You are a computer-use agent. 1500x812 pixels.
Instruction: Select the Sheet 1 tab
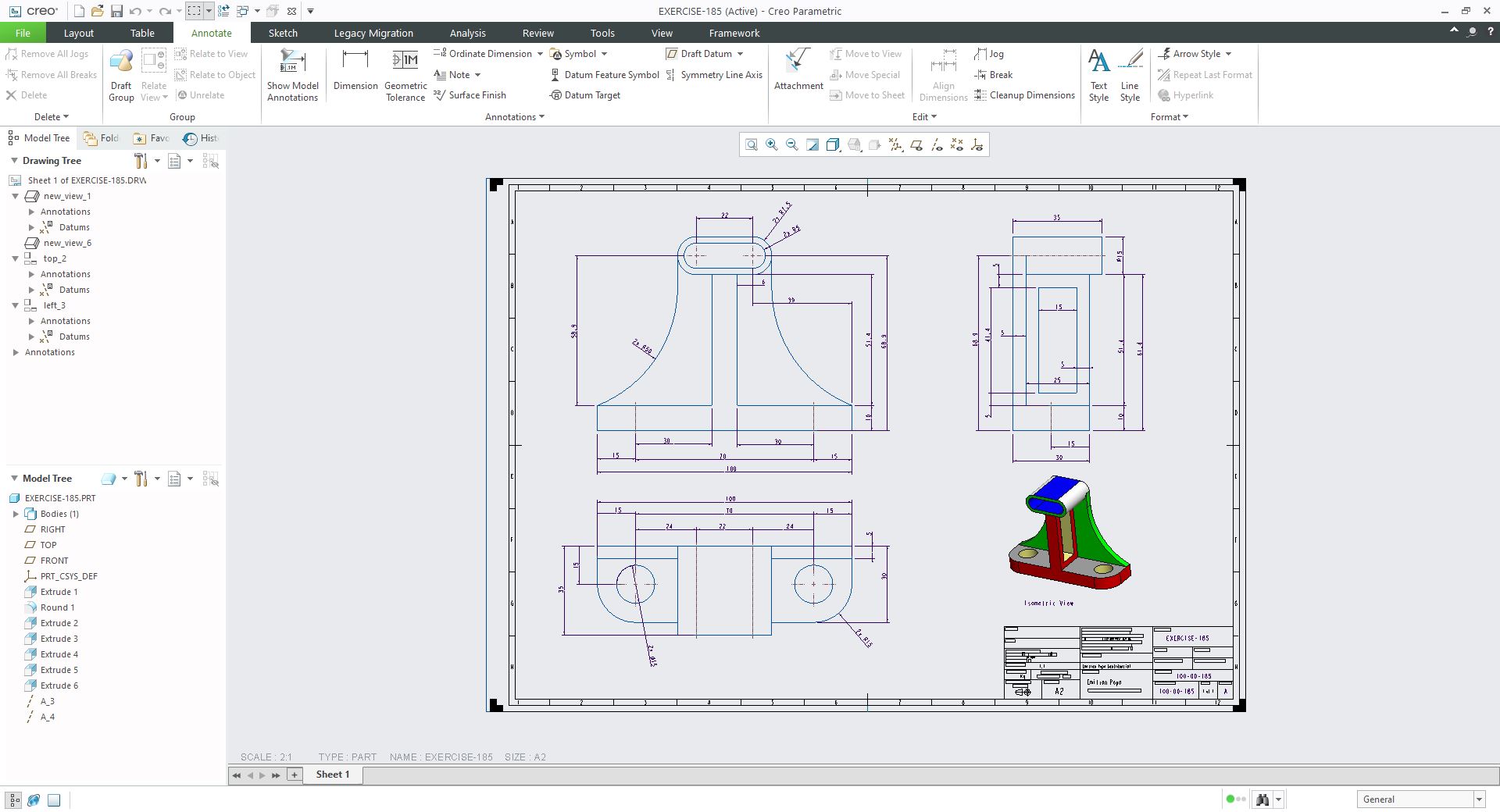[x=332, y=775]
